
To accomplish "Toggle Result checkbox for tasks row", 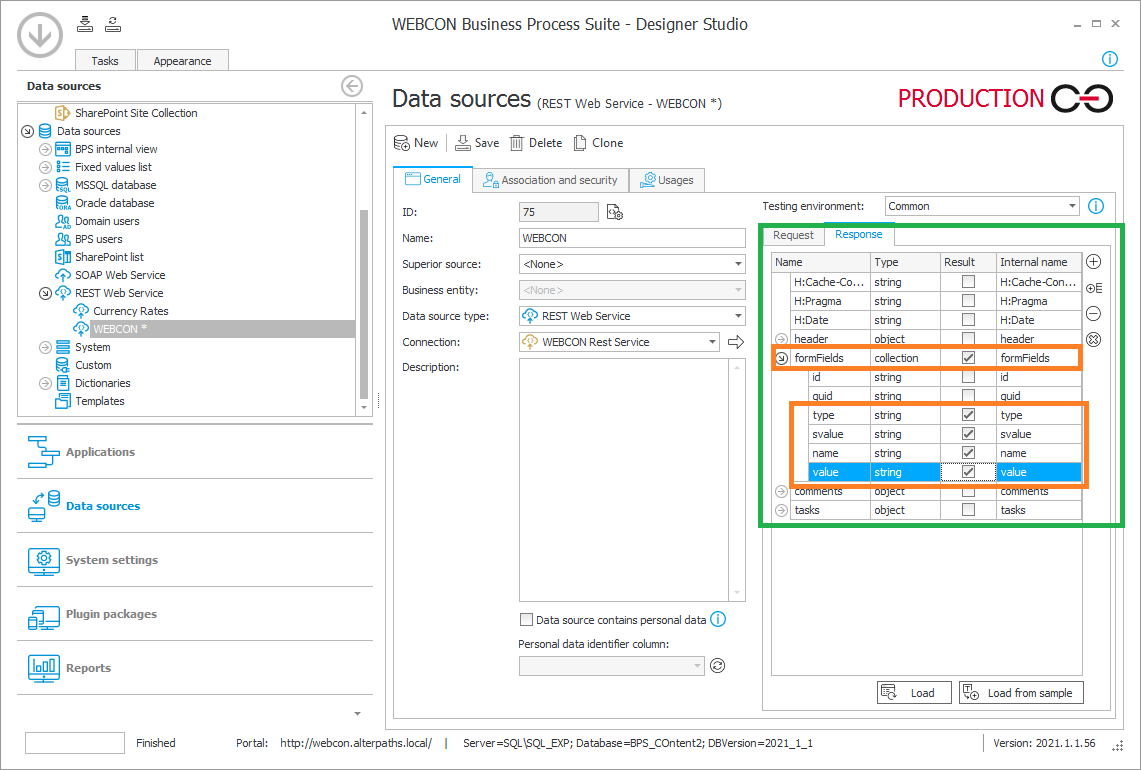I will pyautogui.click(x=968, y=510).
